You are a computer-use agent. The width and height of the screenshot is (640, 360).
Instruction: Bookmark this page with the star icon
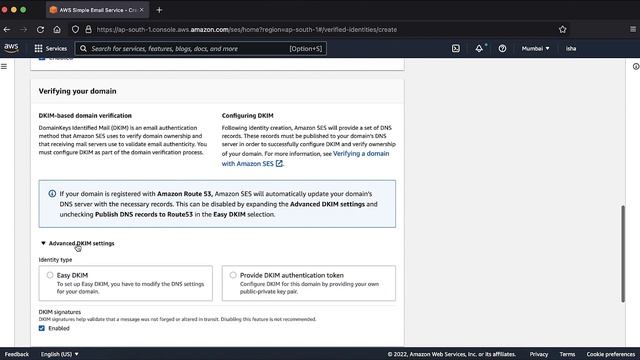pos(562,29)
